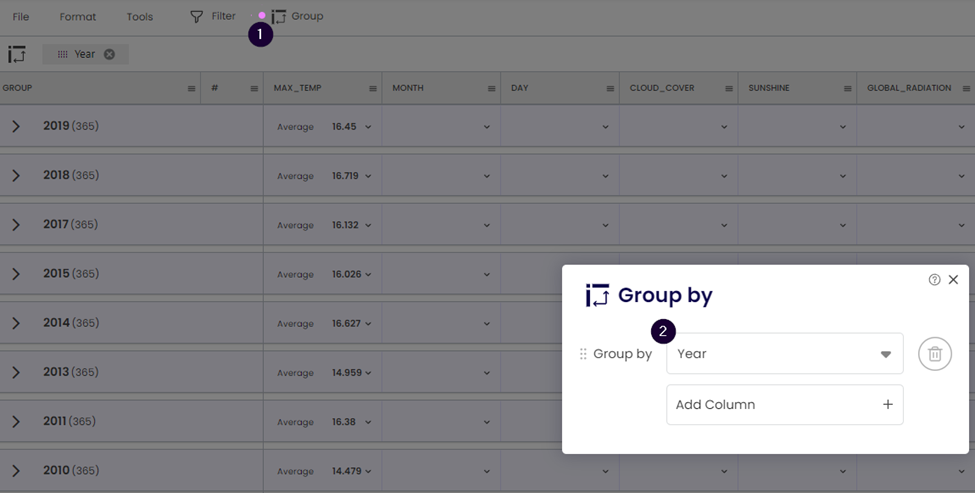The width and height of the screenshot is (975, 493).
Task: Click the delete trash icon in Group by
Action: 934,354
